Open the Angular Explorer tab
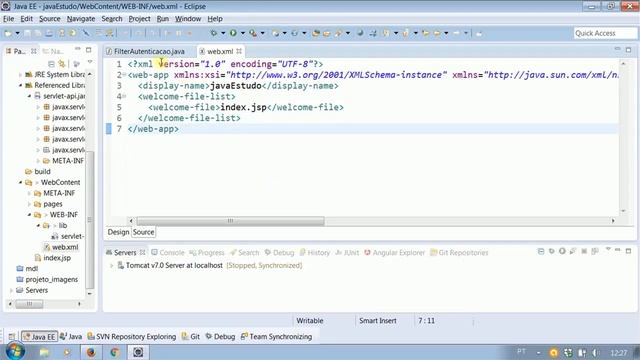640x360 pixels. [x=394, y=253]
